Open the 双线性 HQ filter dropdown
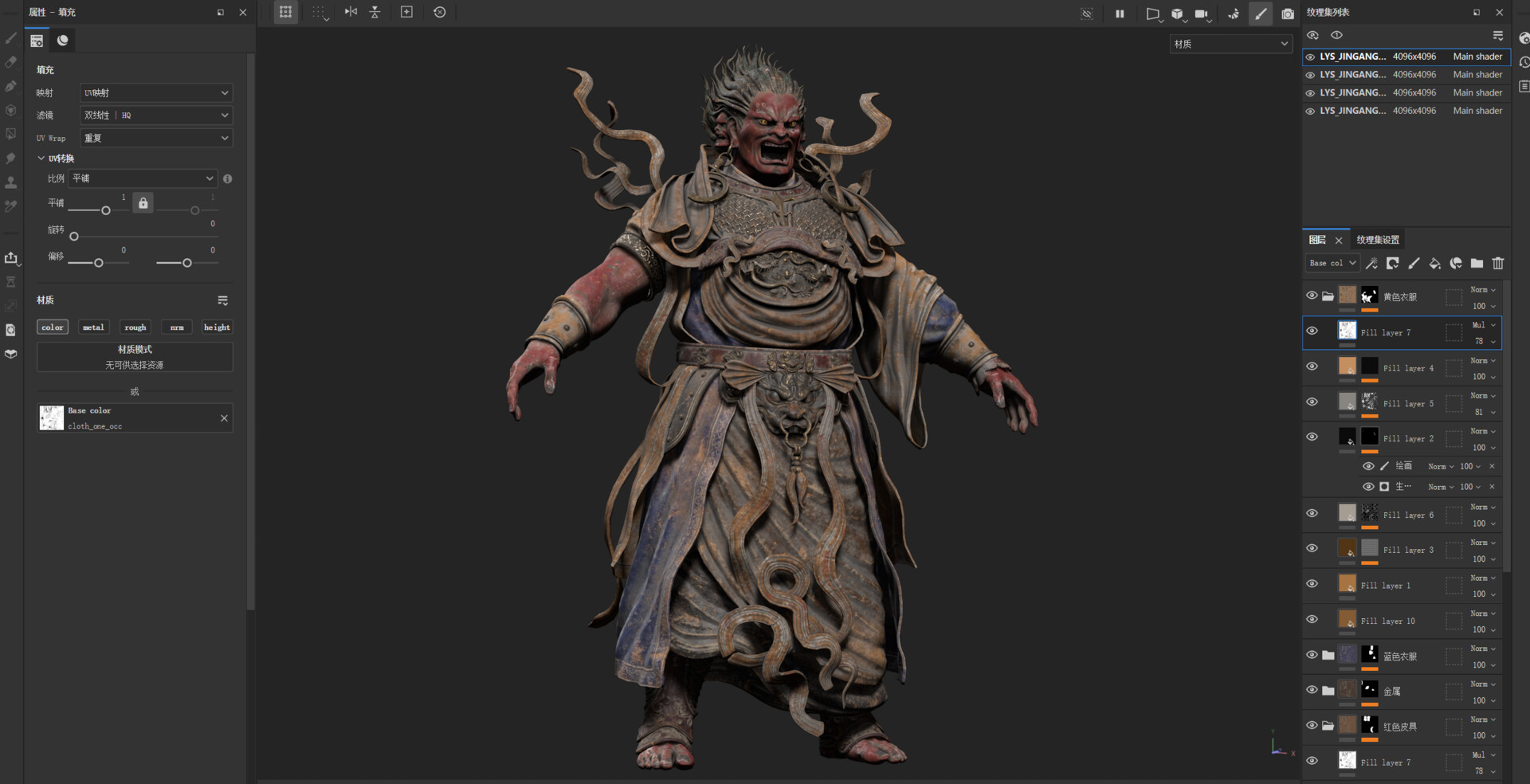 click(x=155, y=115)
